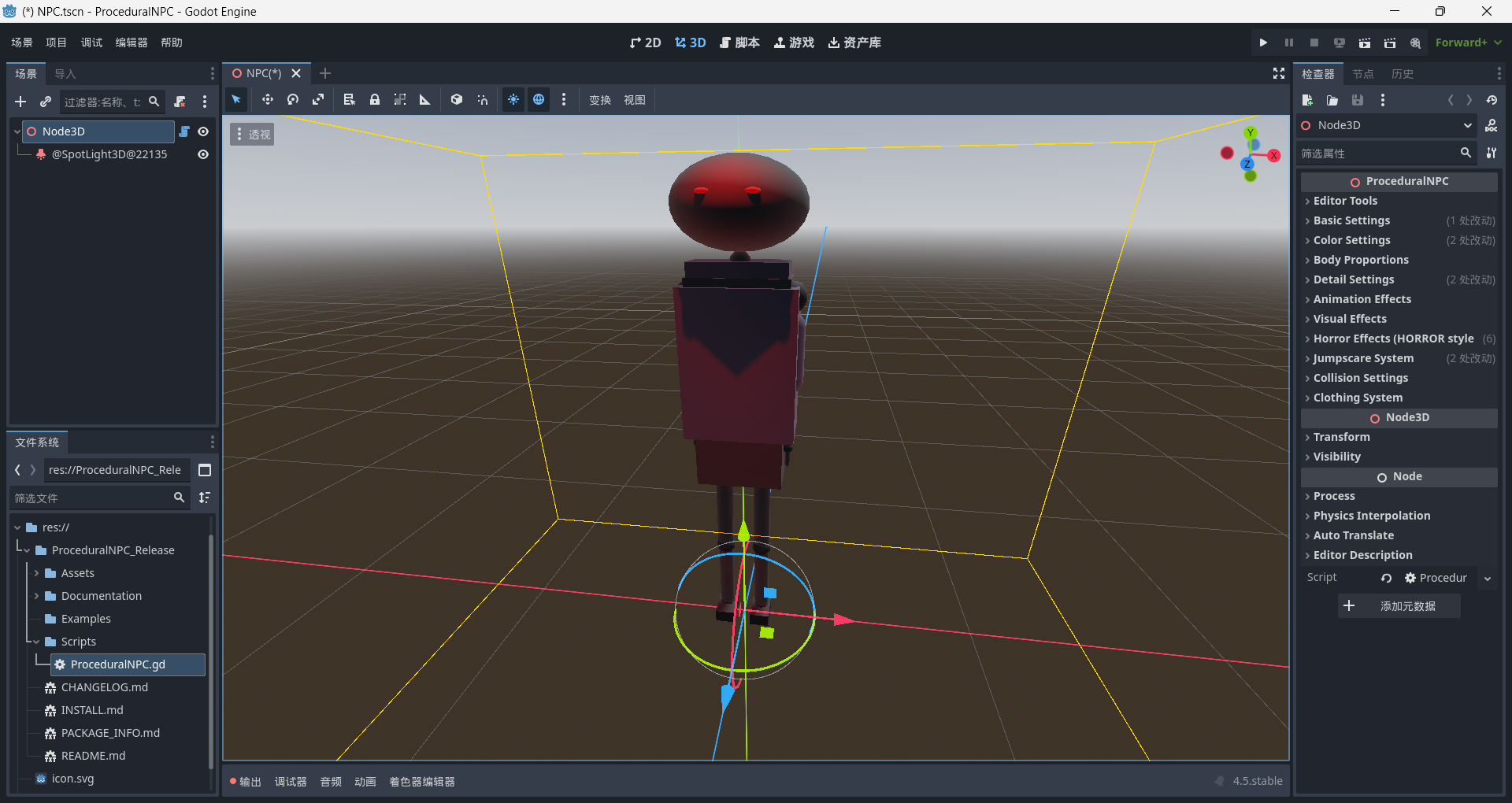Expand the Transform section
This screenshot has width=1512, height=803.
[x=1399, y=437]
